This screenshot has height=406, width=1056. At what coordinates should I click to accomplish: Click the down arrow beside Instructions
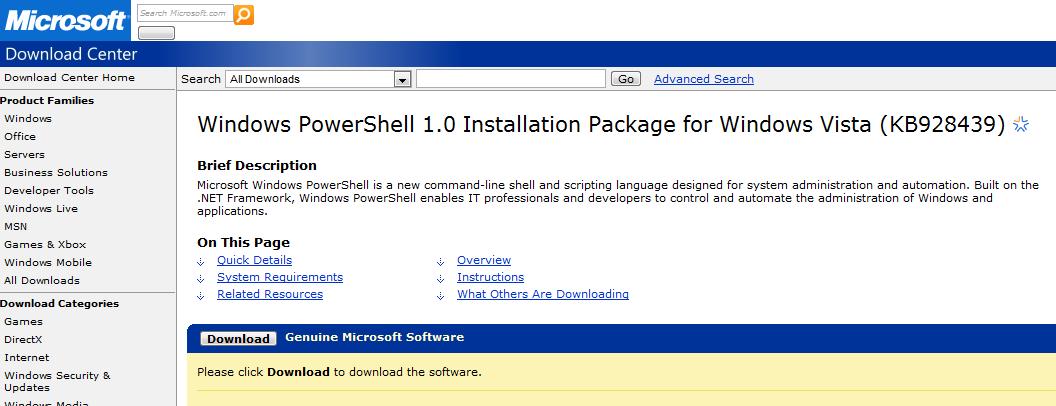point(440,278)
